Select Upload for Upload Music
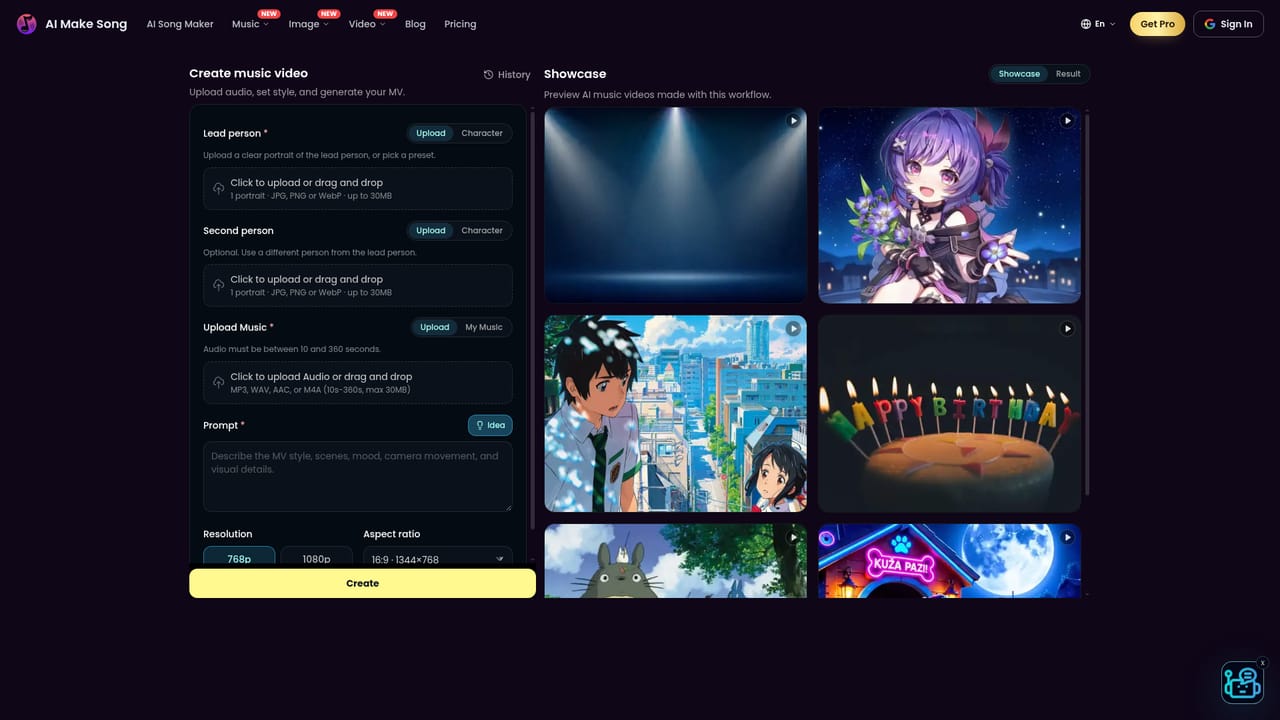This screenshot has height=720, width=1280. point(435,327)
